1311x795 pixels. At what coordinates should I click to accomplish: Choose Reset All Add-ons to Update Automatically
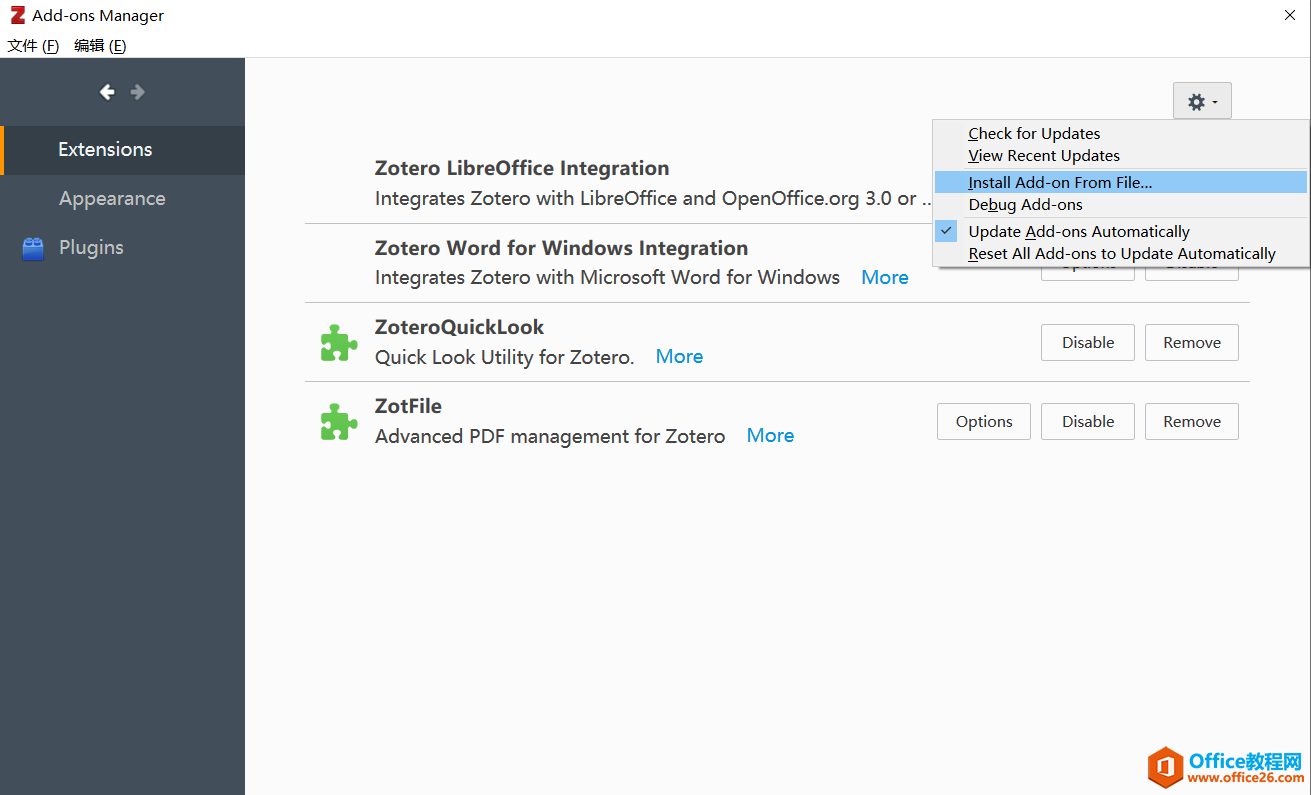click(1120, 254)
